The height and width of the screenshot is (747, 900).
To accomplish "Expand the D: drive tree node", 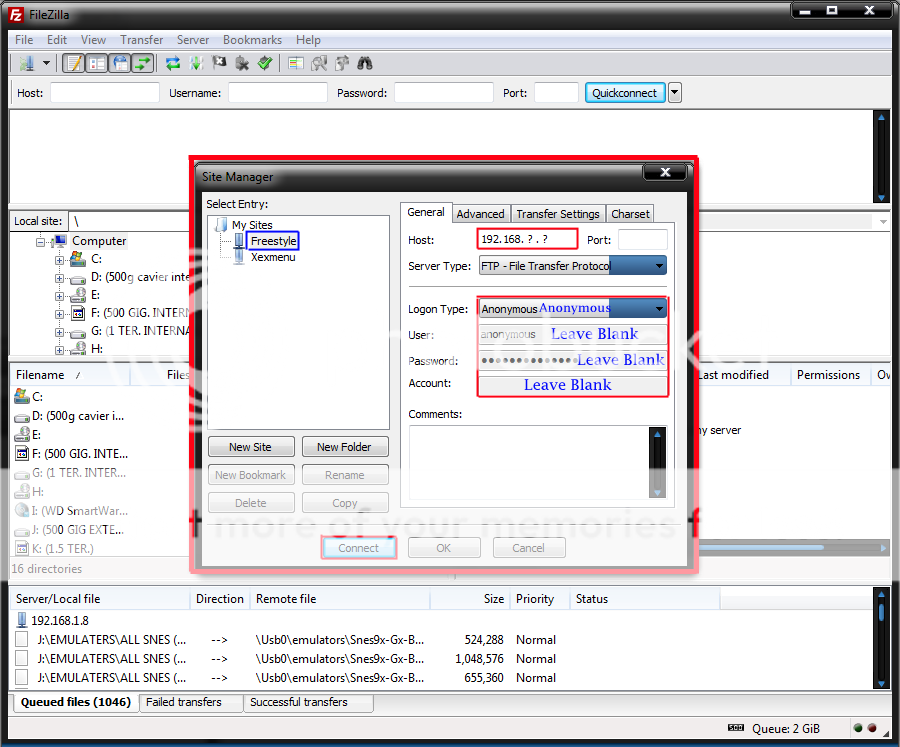I will point(59,278).
